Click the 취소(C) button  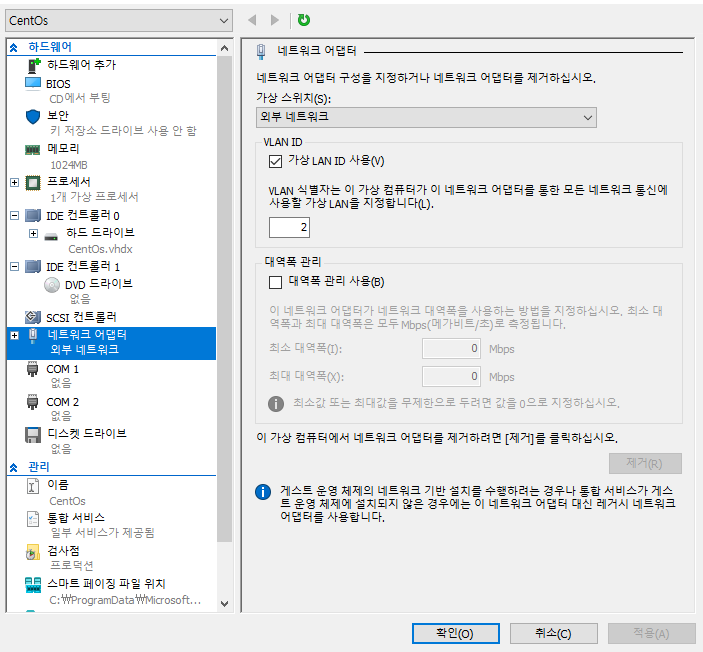tap(554, 634)
